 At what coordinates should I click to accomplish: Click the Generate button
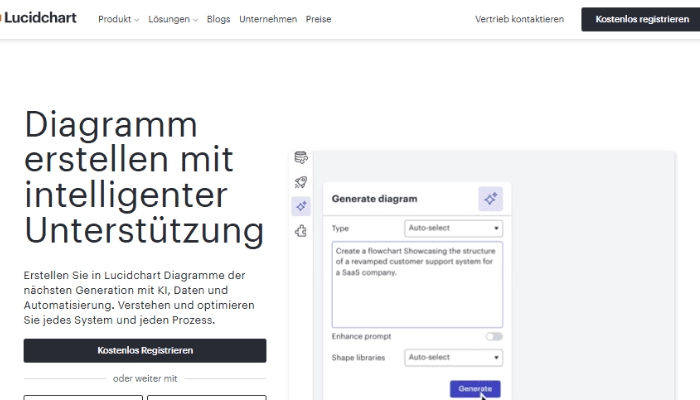[x=475, y=389]
